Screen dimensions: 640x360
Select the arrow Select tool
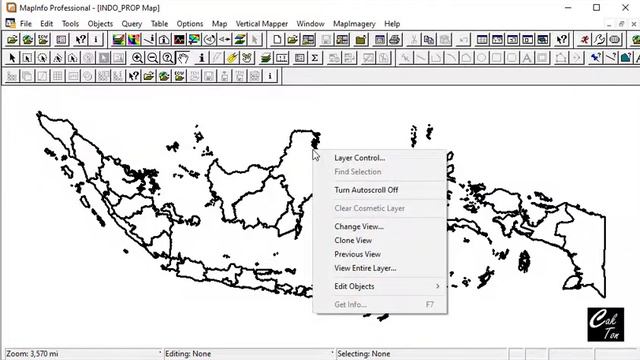pyautogui.click(x=12, y=58)
